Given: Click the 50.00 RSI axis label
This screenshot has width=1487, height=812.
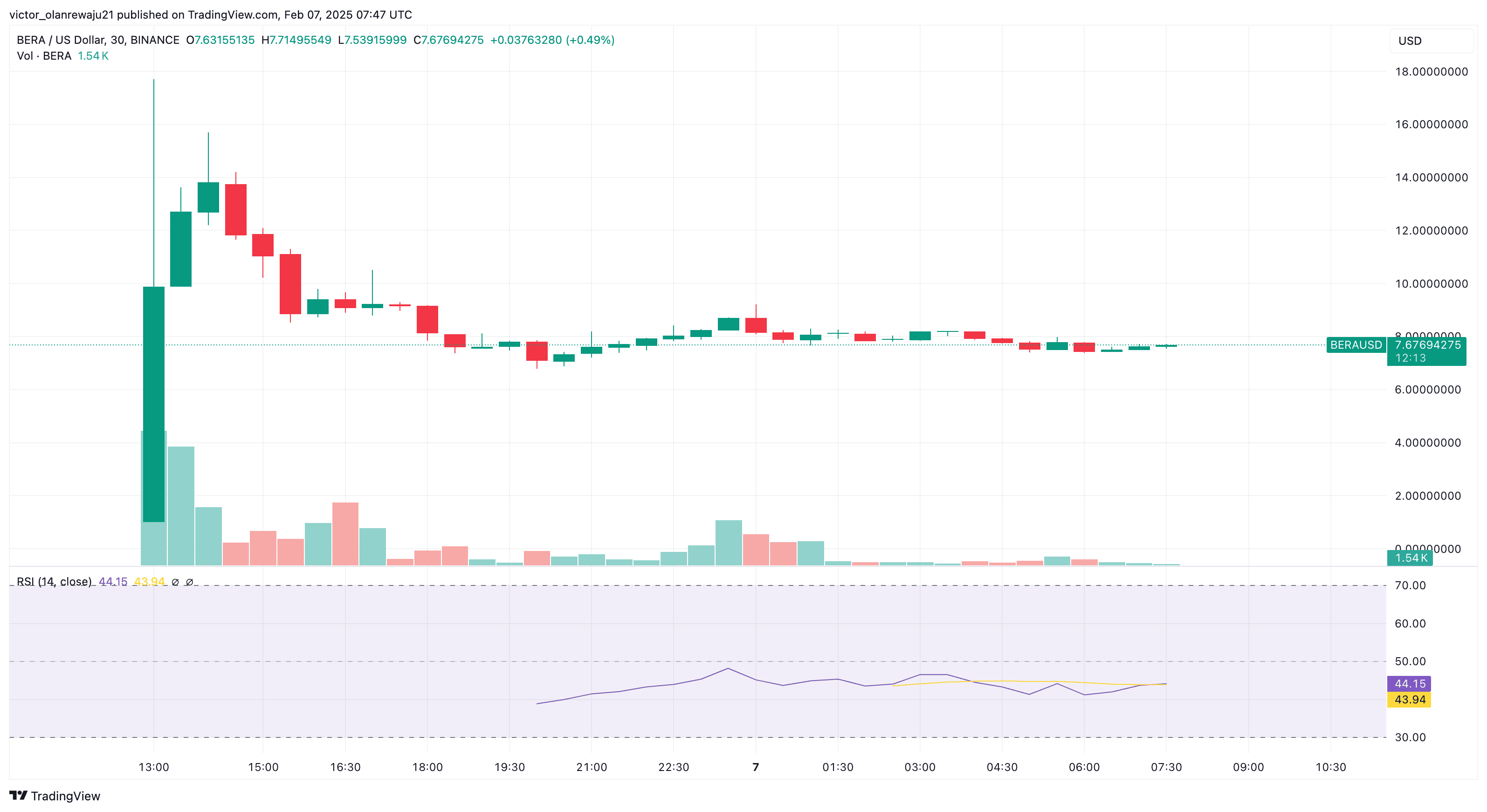Looking at the screenshot, I should (1410, 661).
